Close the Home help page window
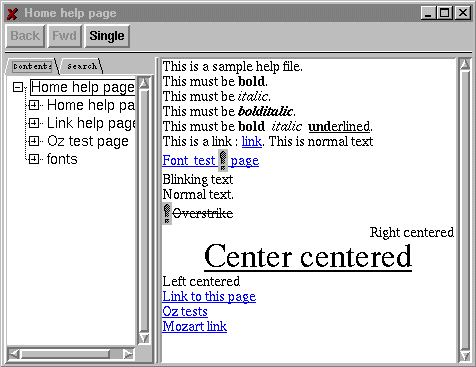Image resolution: width=476 pixels, height=367 pixels. (463, 13)
